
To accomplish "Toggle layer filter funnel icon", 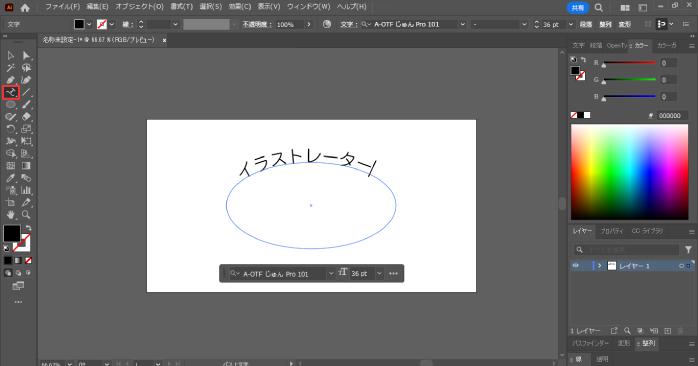I will pyautogui.click(x=688, y=250).
